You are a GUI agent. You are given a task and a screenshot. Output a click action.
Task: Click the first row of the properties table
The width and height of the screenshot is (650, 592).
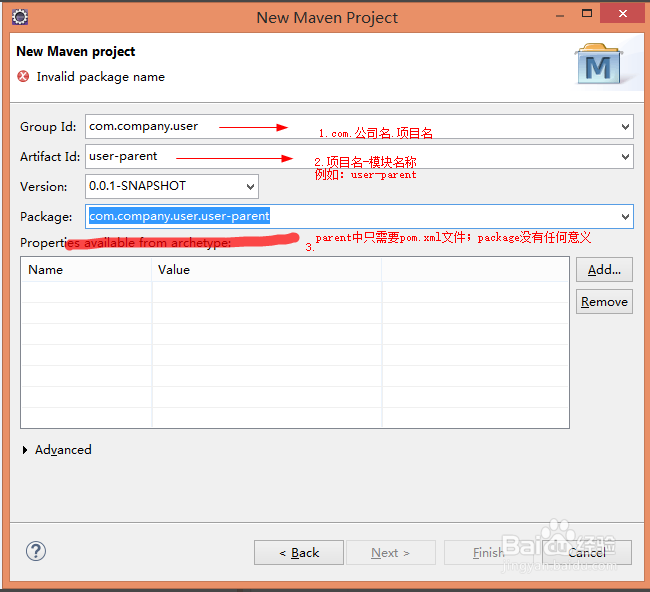click(295, 292)
